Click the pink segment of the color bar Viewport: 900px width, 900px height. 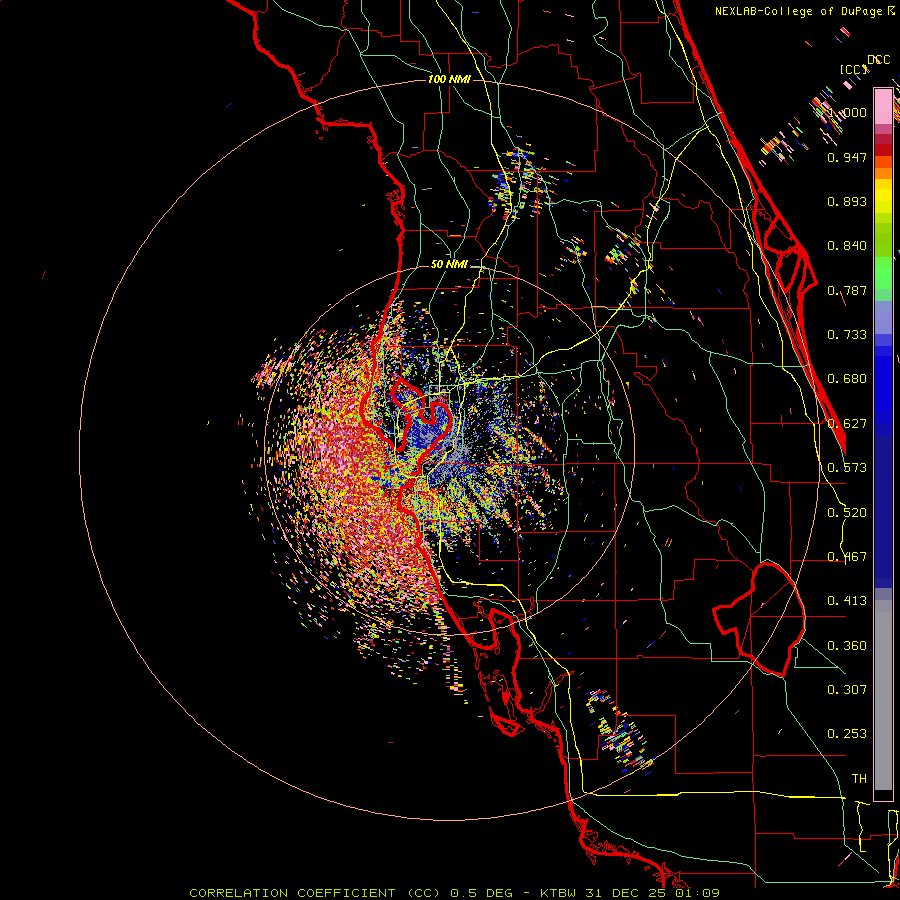883,106
